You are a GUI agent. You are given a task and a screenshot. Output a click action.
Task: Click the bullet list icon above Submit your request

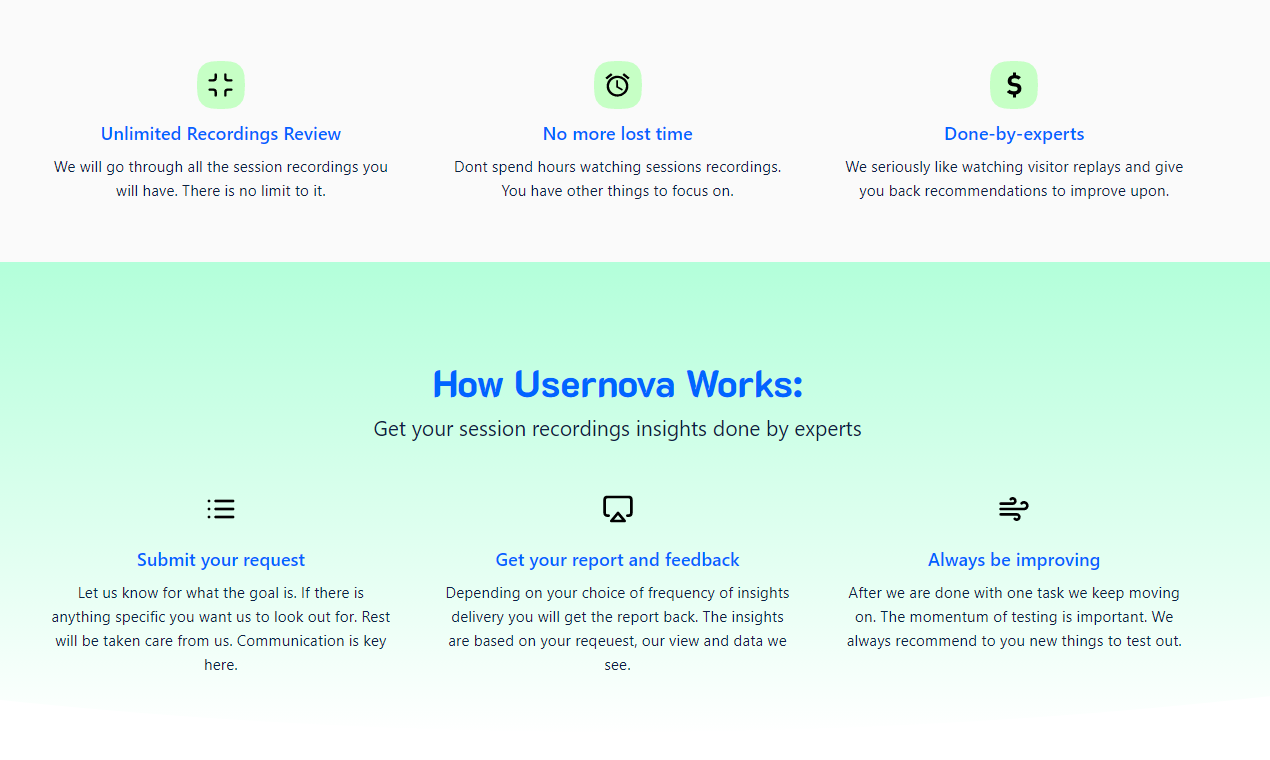tap(220, 508)
